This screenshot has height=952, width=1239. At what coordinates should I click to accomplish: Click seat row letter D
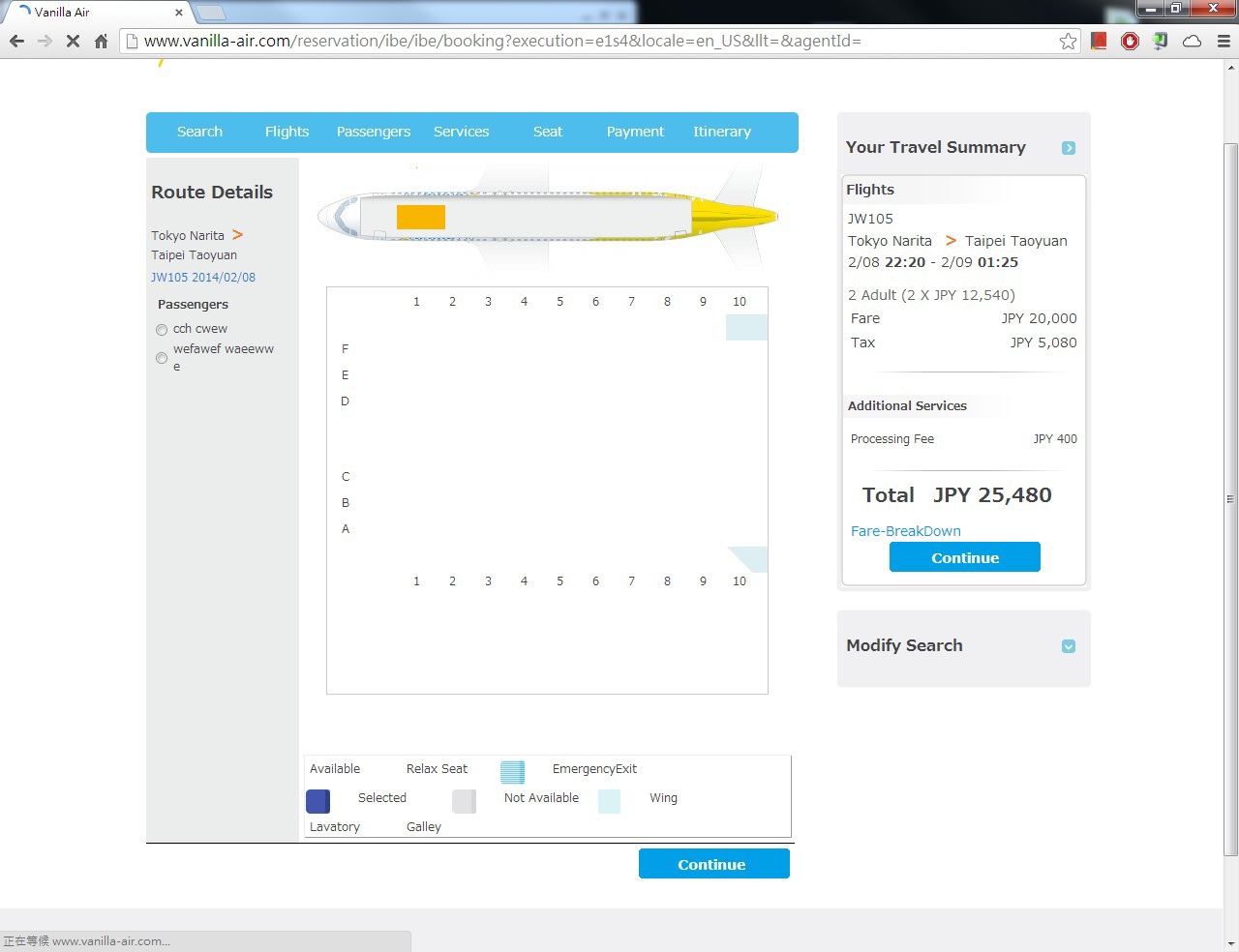pos(345,401)
